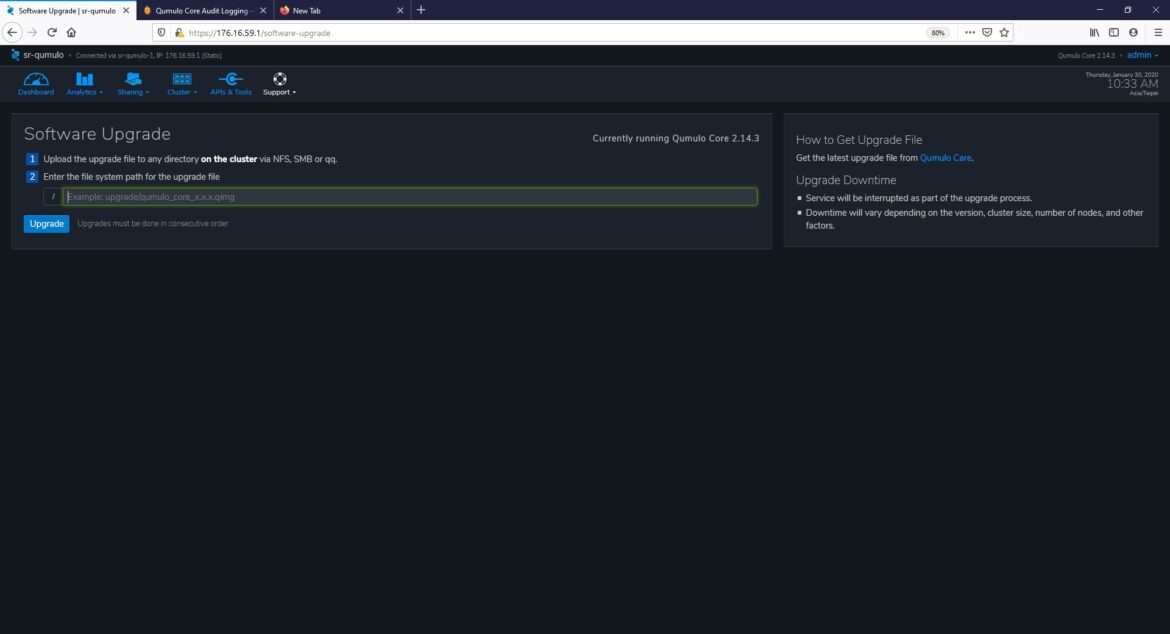
Task: Click 'Connected via sr-qumulo-1' status text
Action: [x=148, y=56]
